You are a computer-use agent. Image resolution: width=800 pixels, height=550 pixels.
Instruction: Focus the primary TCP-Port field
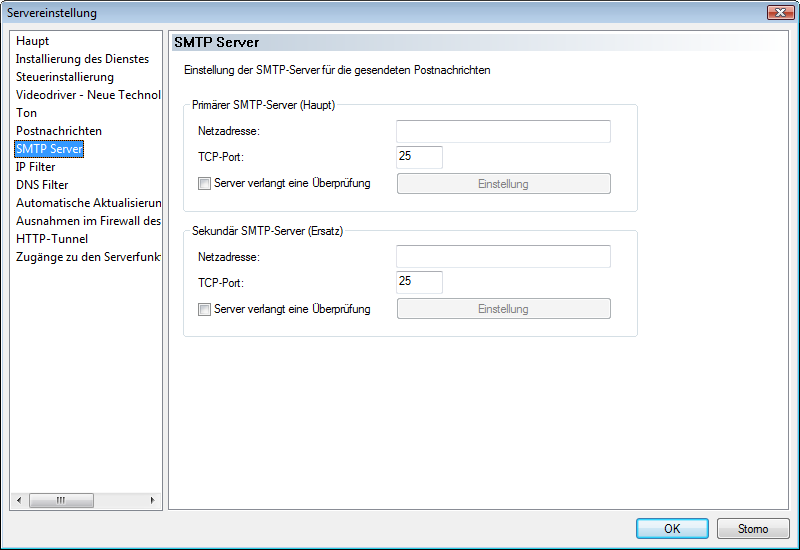[x=419, y=157]
